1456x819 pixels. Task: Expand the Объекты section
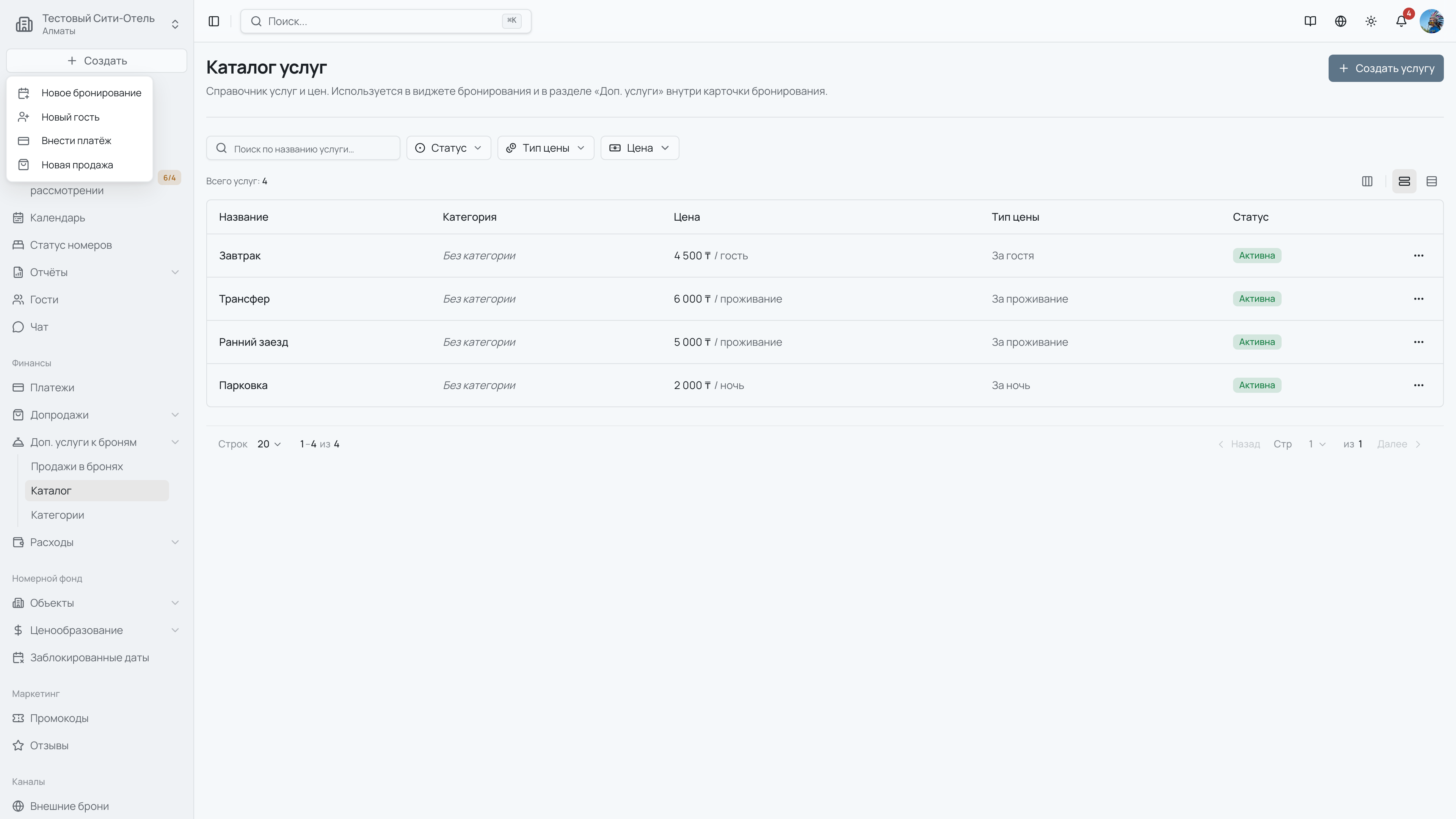96,603
